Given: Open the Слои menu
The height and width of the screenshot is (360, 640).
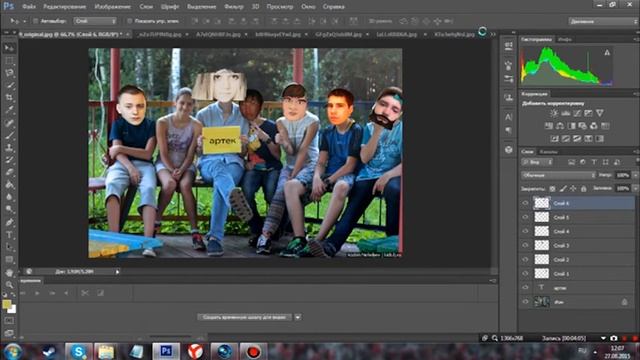Looking at the screenshot, I should [146, 7].
